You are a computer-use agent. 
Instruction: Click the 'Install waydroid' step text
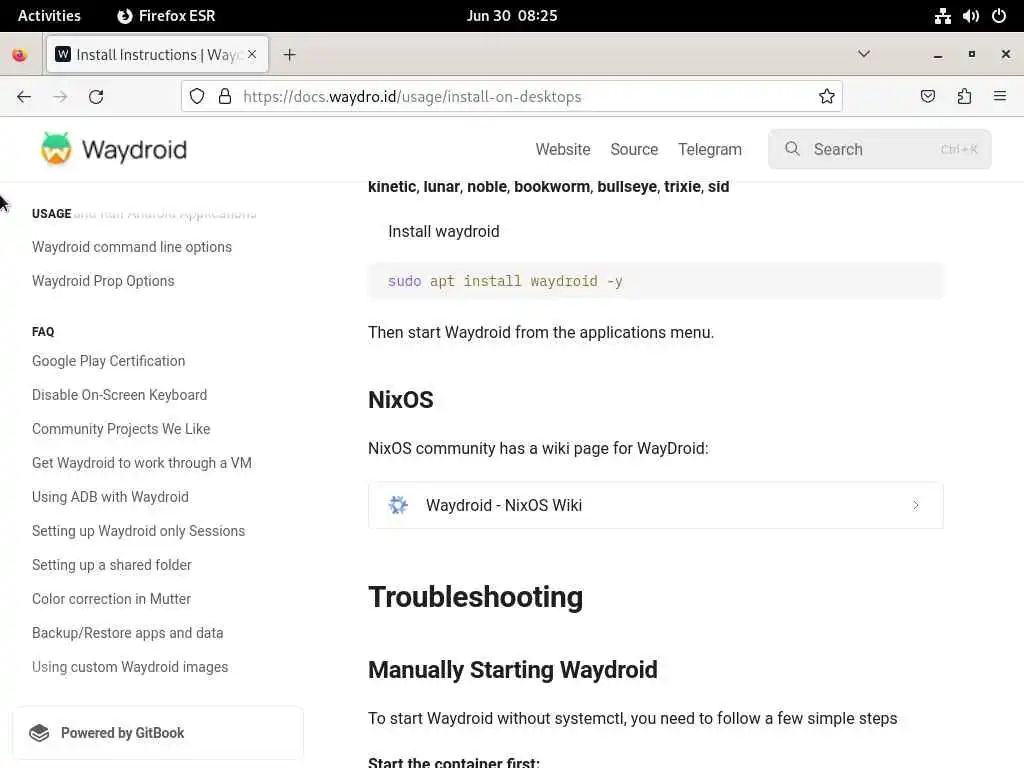444,231
